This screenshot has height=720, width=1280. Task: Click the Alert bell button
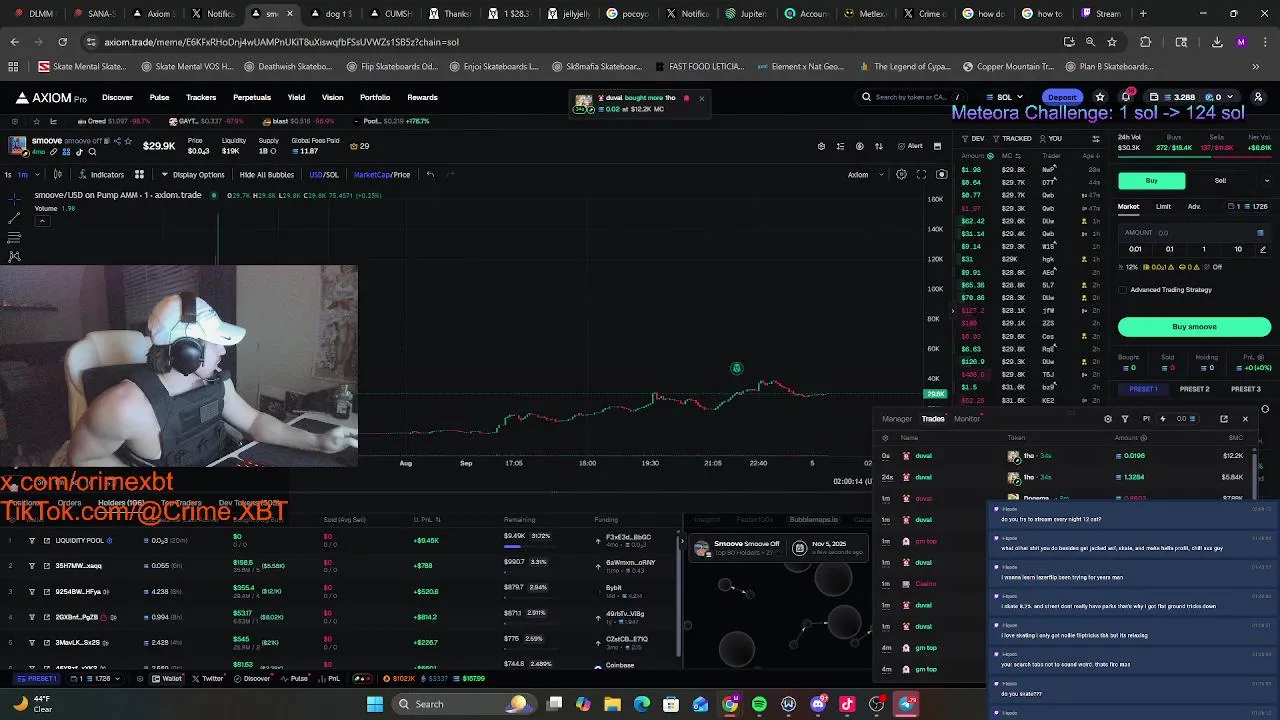910,146
